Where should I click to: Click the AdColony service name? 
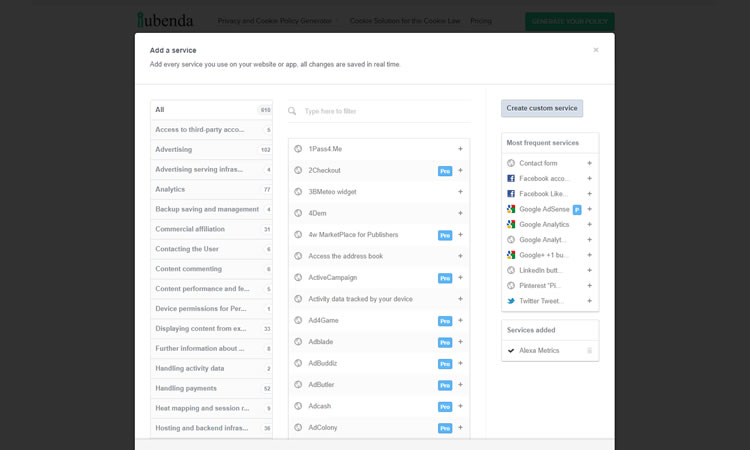pyautogui.click(x=322, y=428)
